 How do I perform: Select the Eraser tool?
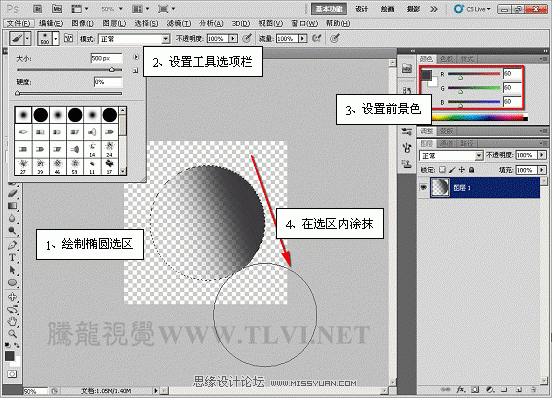point(12,193)
